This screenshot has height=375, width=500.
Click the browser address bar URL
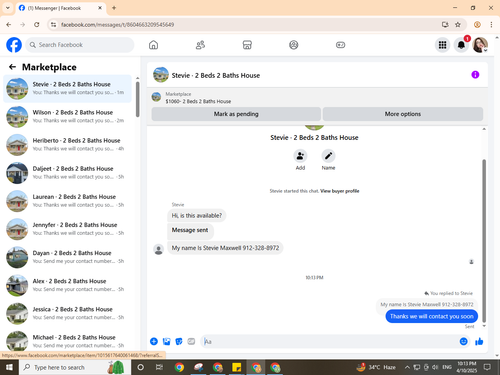pos(117,25)
